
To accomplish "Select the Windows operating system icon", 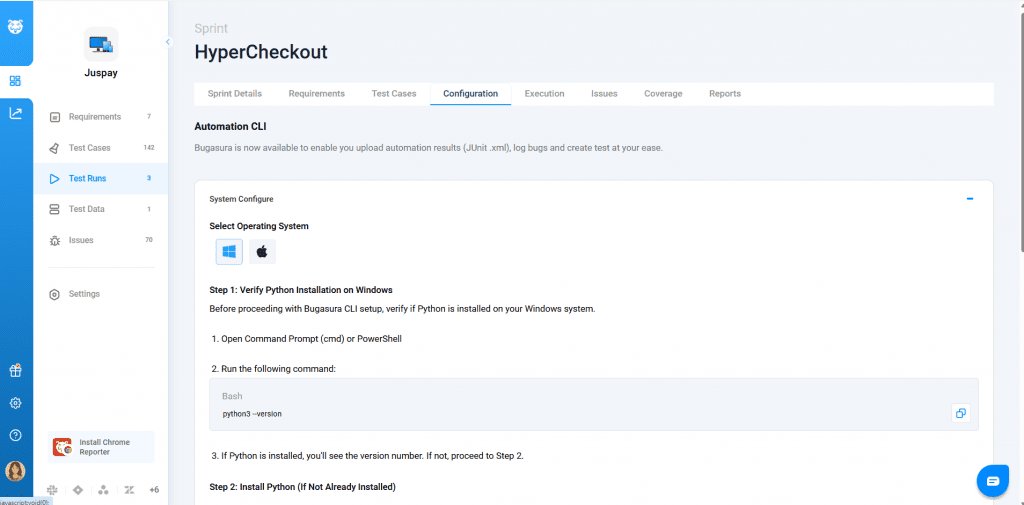I will point(229,252).
